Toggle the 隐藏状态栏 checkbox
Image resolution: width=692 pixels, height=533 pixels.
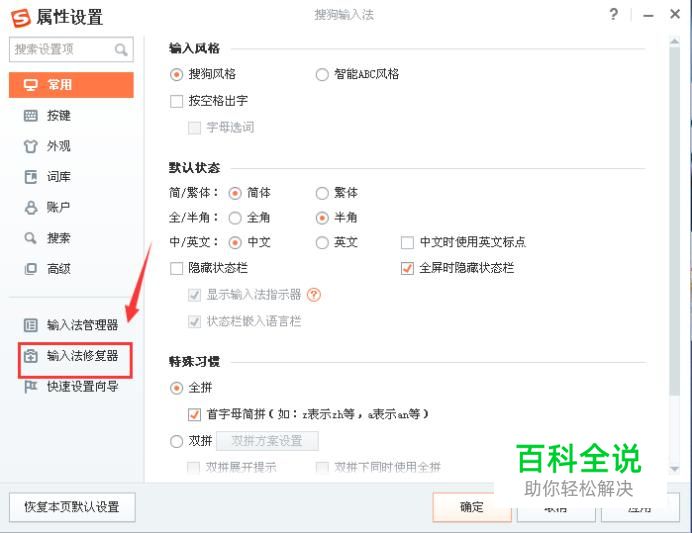point(177,268)
